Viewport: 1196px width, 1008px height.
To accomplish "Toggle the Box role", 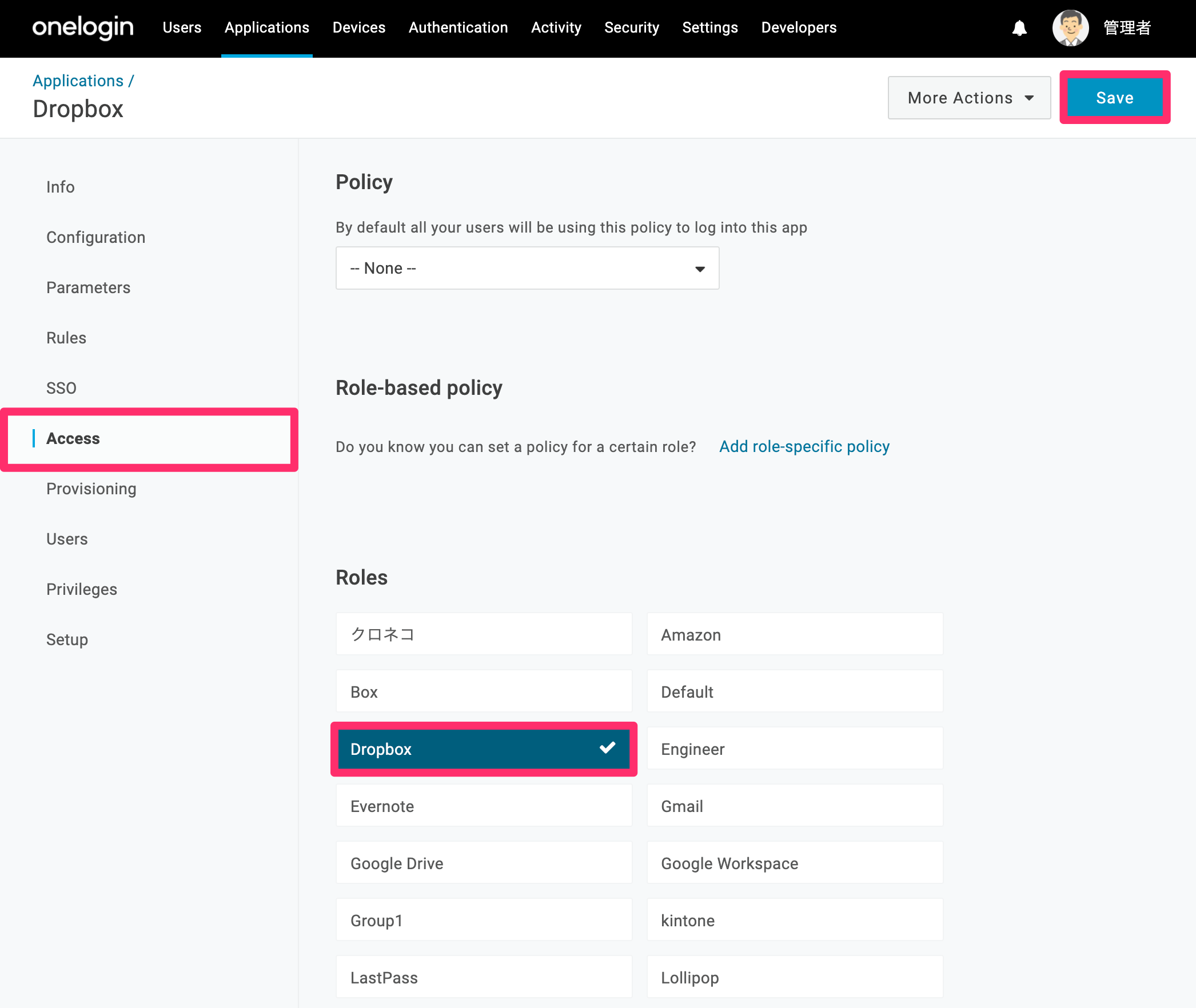I will pos(484,691).
